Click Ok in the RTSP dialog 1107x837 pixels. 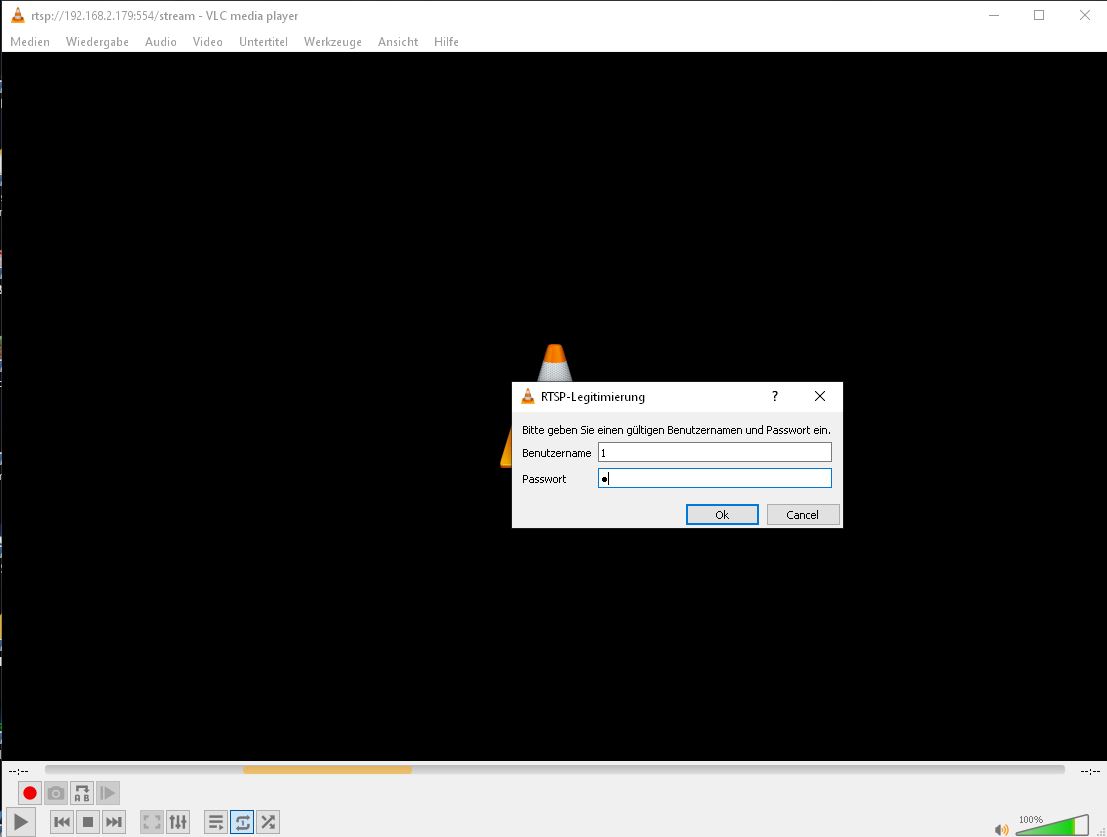722,515
